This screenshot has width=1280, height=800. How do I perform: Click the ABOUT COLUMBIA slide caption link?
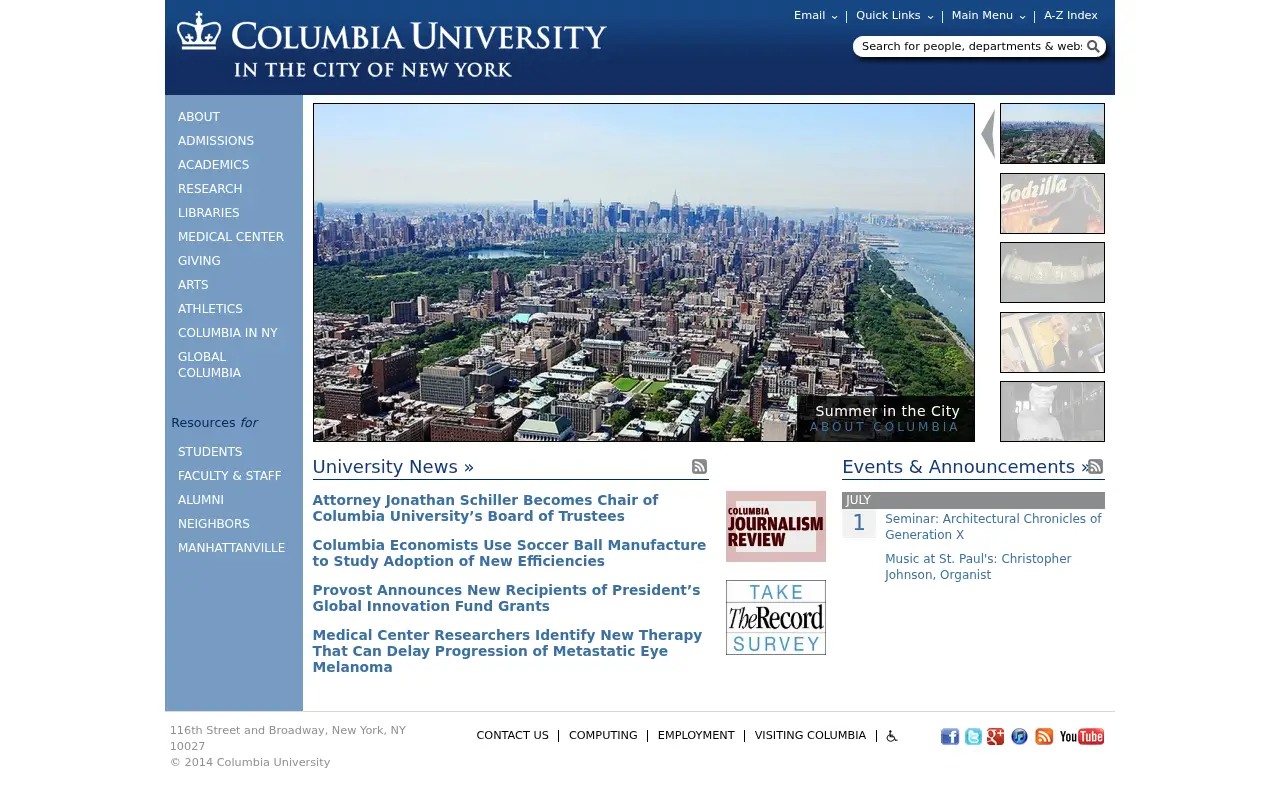click(x=884, y=427)
